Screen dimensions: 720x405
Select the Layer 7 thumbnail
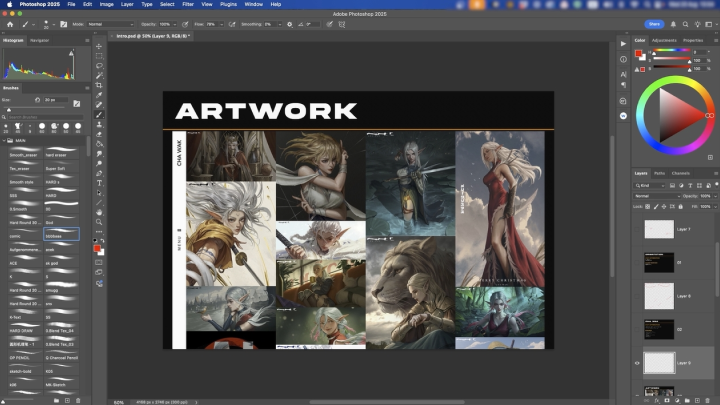point(659,229)
